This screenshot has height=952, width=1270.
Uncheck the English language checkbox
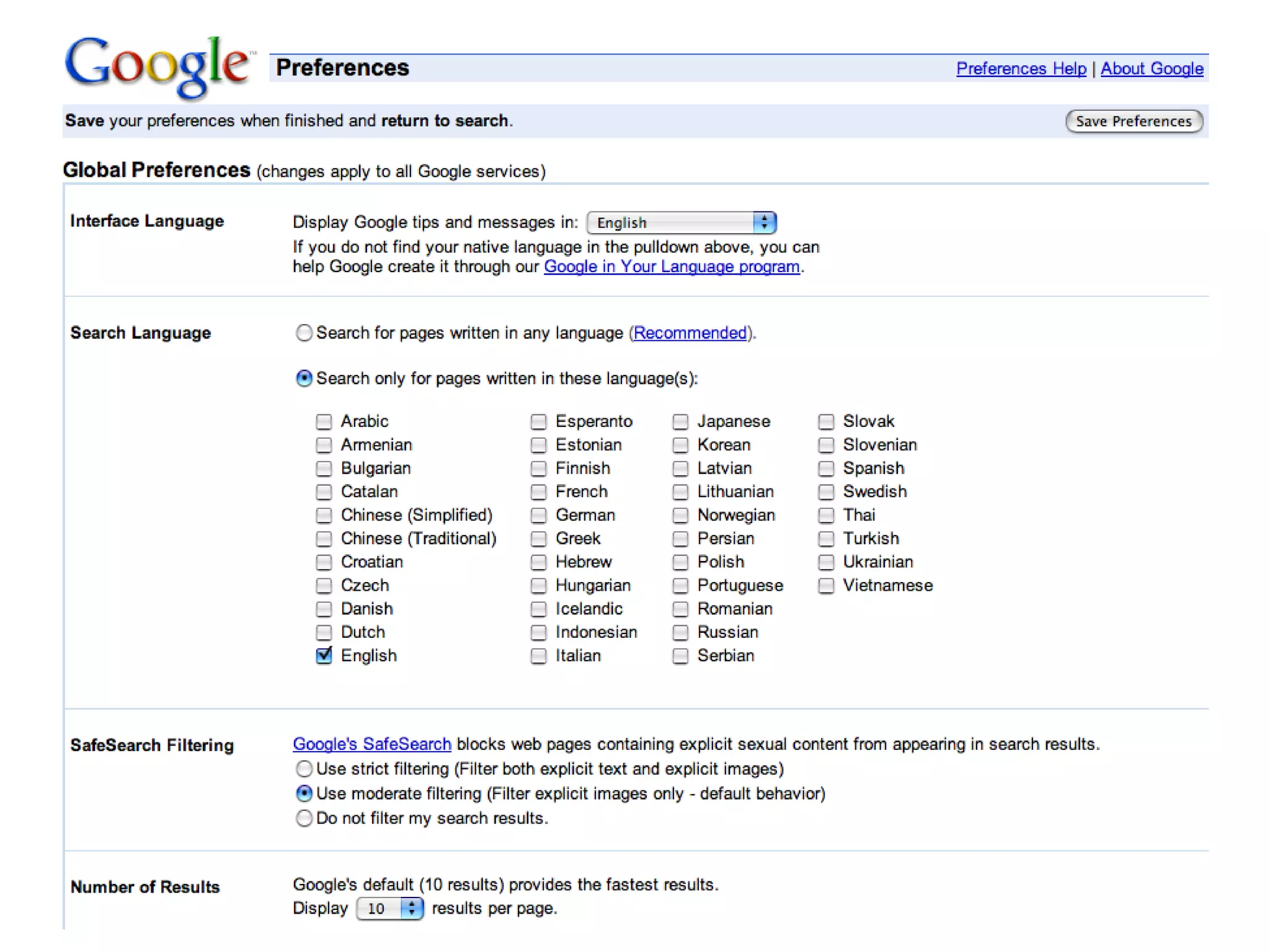point(324,656)
